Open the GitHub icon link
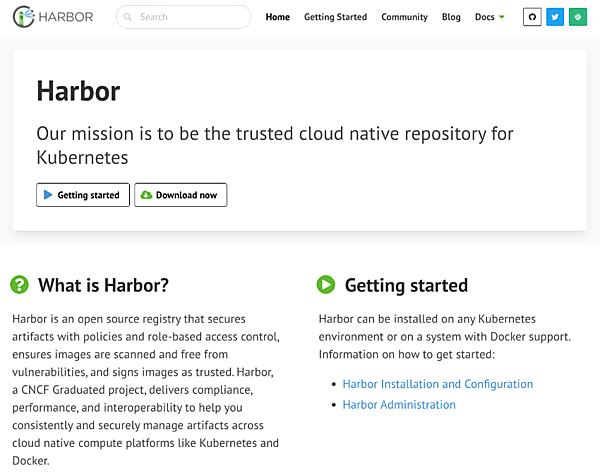The height and width of the screenshot is (473, 600). 532,17
